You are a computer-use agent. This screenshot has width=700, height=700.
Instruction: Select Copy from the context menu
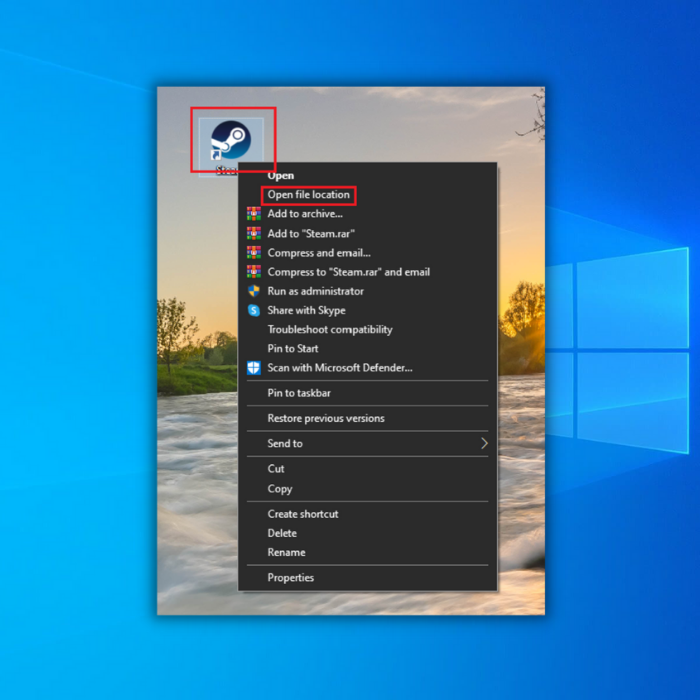click(280, 489)
